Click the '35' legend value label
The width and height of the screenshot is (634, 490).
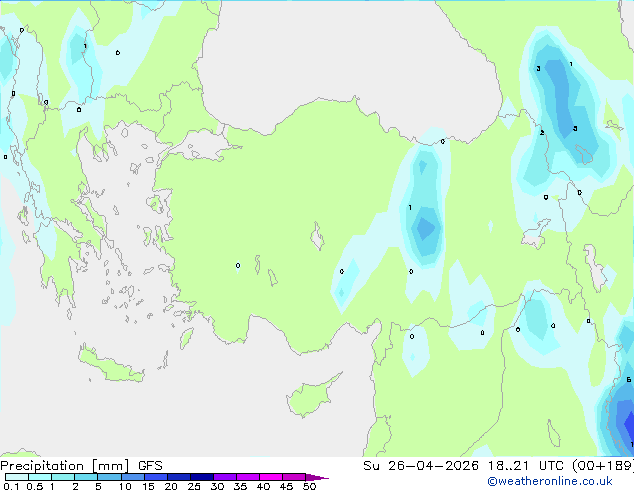(240, 486)
